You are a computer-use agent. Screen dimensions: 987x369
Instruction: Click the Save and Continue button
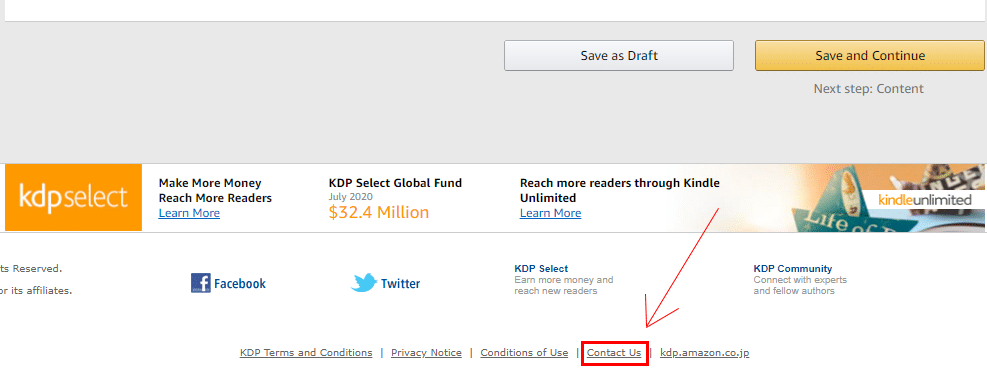pyautogui.click(x=870, y=55)
